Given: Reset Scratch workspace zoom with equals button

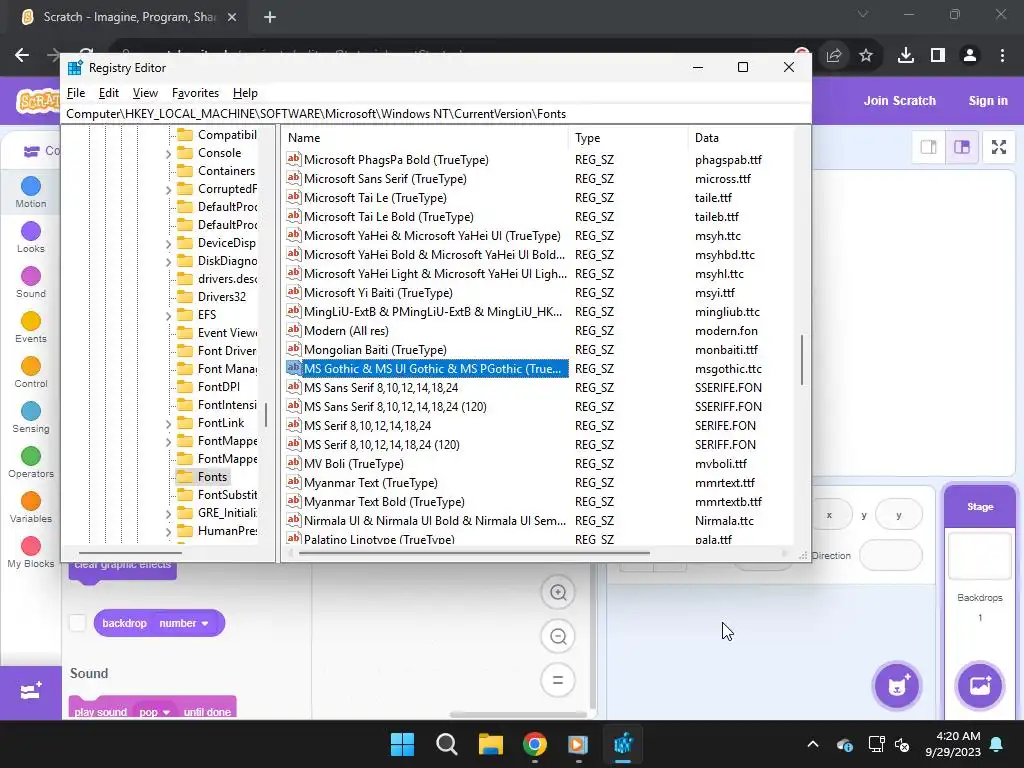Looking at the screenshot, I should pos(558,680).
